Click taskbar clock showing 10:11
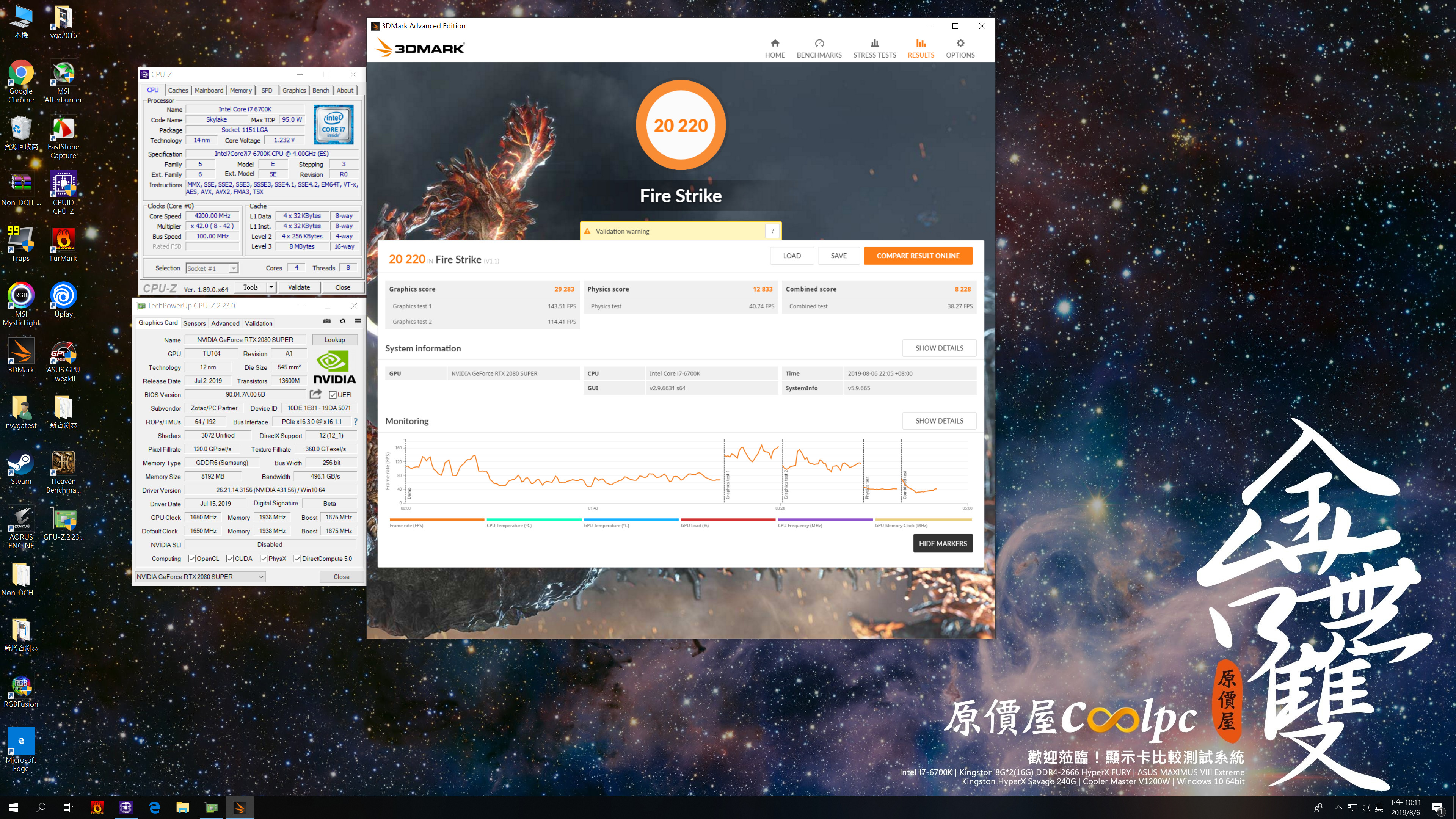The image size is (1456, 819). coord(1405,808)
